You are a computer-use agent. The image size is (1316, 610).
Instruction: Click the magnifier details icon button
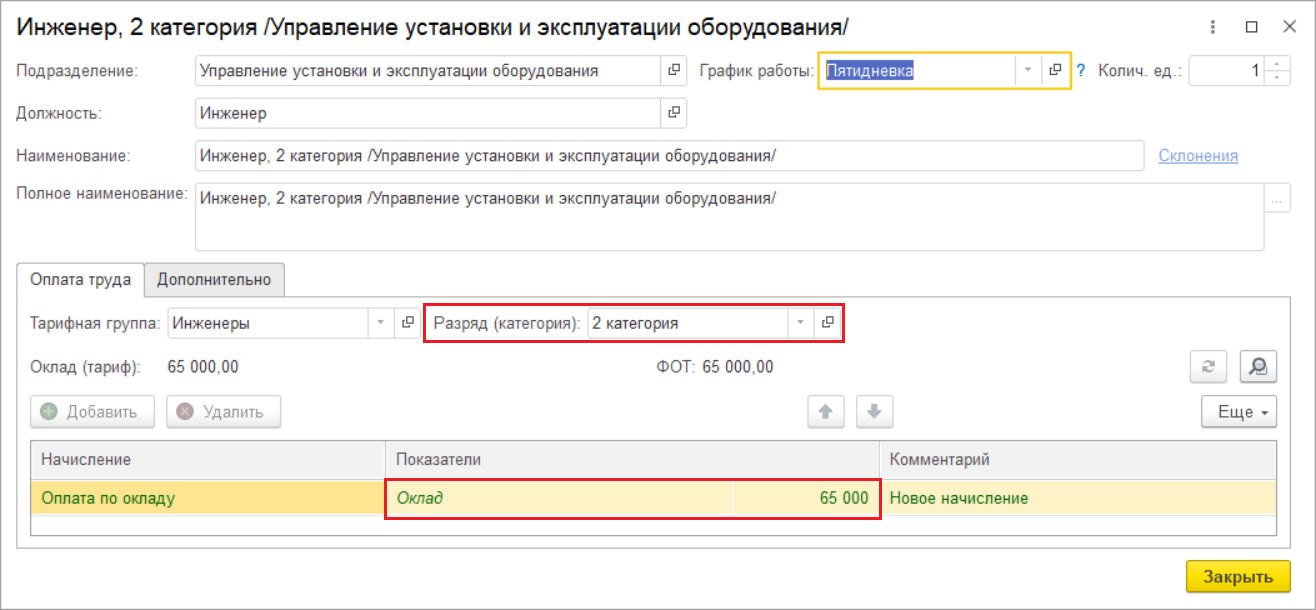click(1258, 368)
